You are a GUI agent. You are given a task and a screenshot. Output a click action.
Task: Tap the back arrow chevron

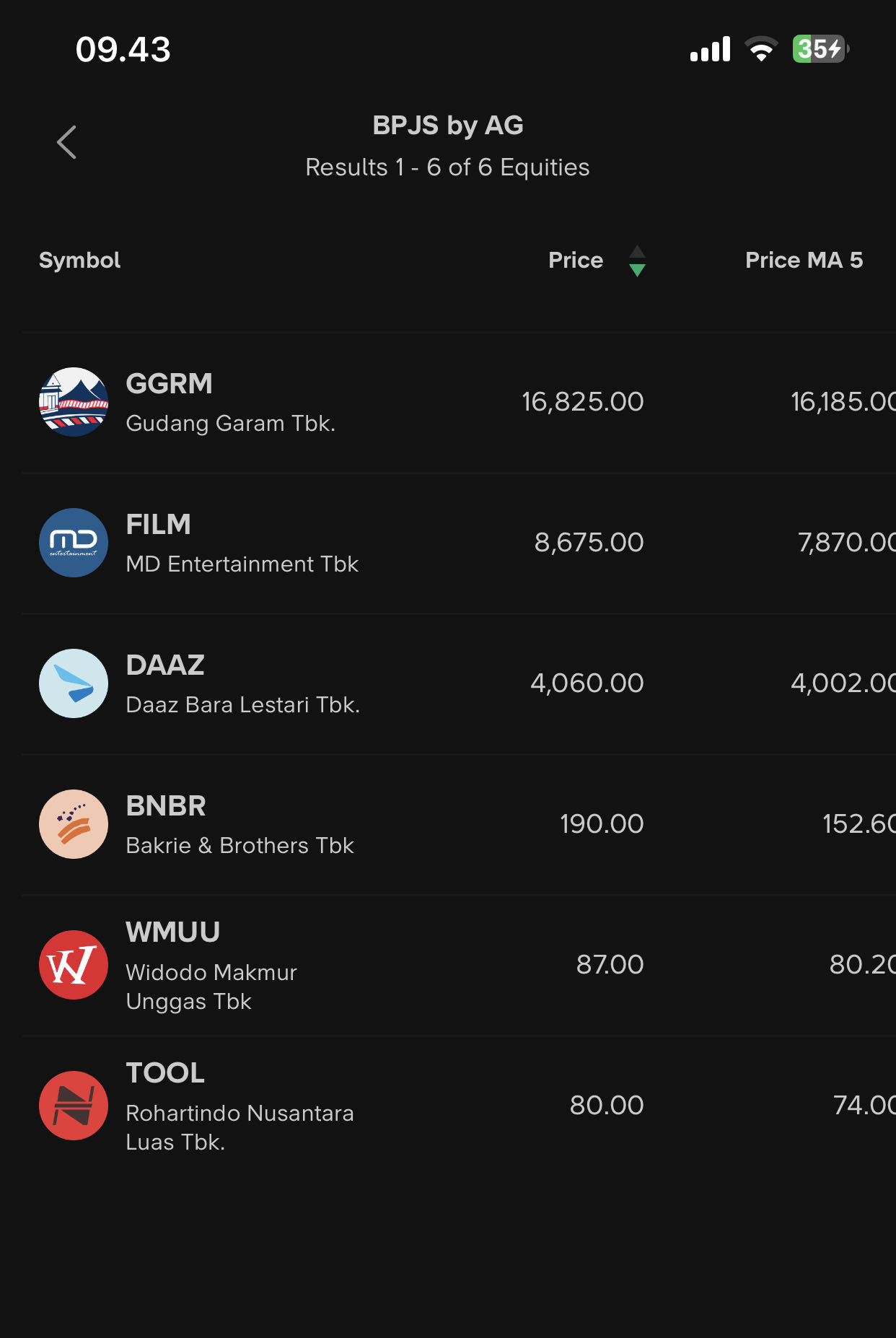(67, 142)
